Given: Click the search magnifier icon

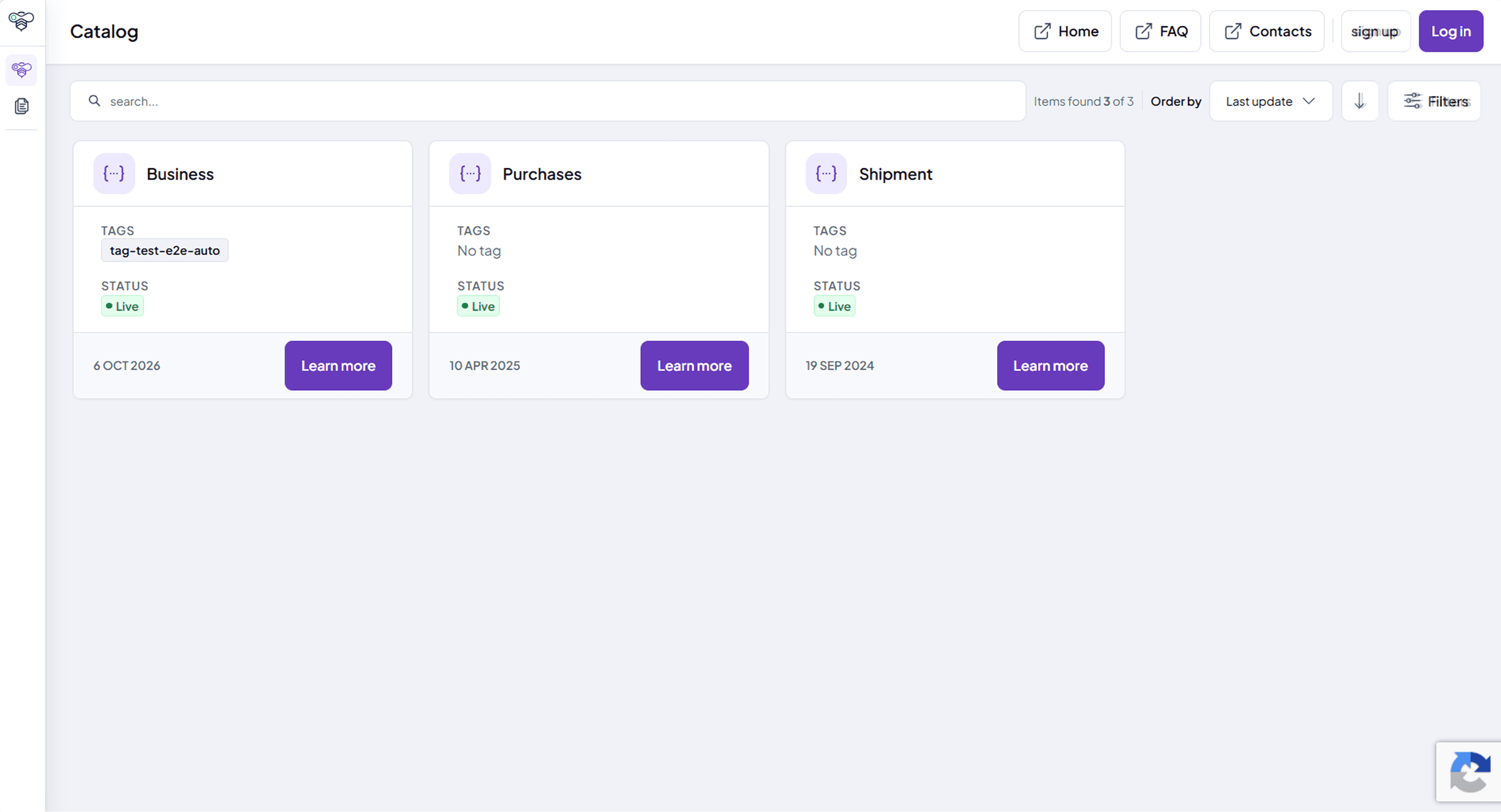Looking at the screenshot, I should coord(94,101).
